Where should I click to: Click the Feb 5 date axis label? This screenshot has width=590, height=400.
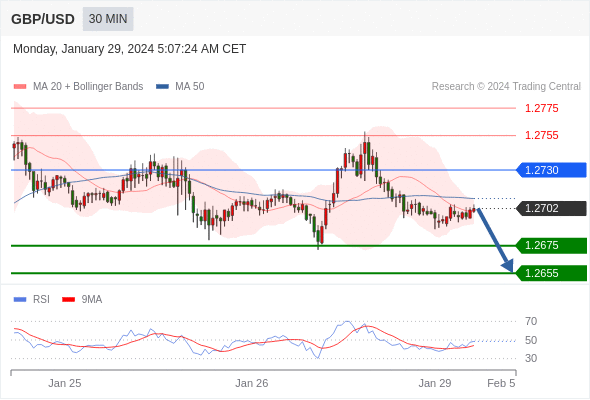[501, 383]
